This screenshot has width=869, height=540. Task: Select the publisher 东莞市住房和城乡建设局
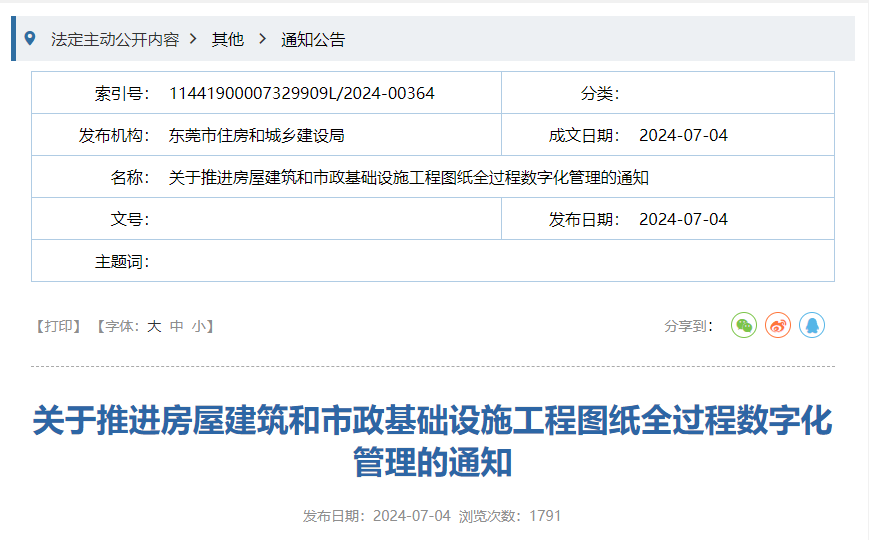[x=256, y=135]
